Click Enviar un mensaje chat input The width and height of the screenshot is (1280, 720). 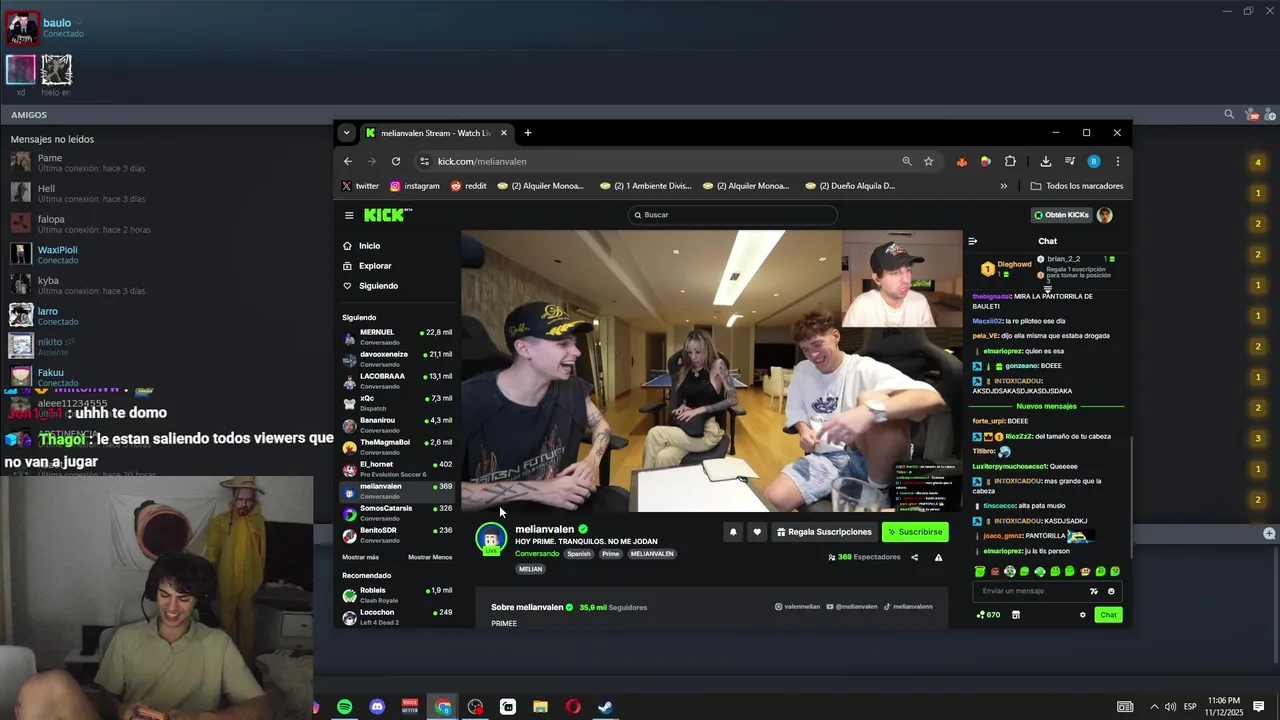coord(1033,591)
